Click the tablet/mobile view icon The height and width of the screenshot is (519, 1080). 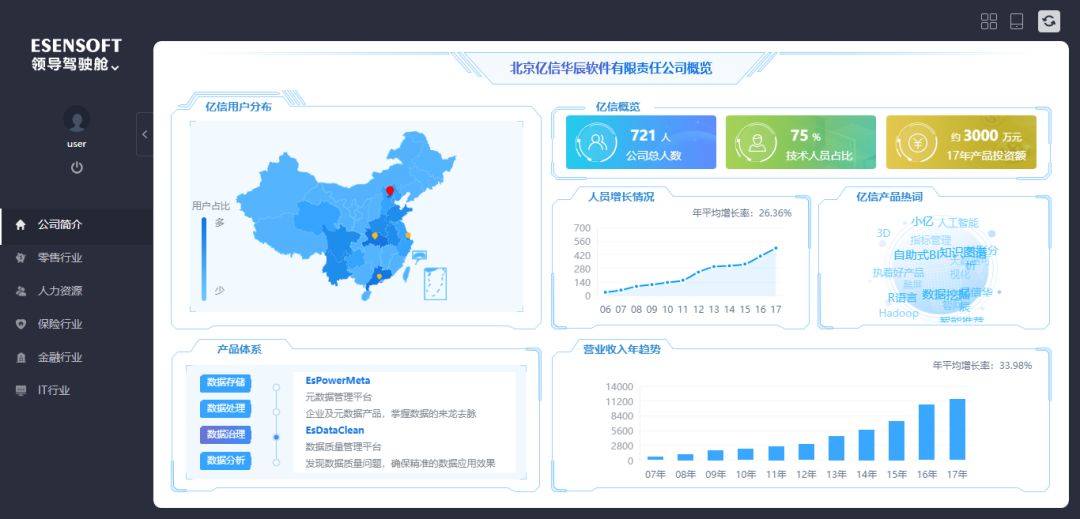[1017, 21]
